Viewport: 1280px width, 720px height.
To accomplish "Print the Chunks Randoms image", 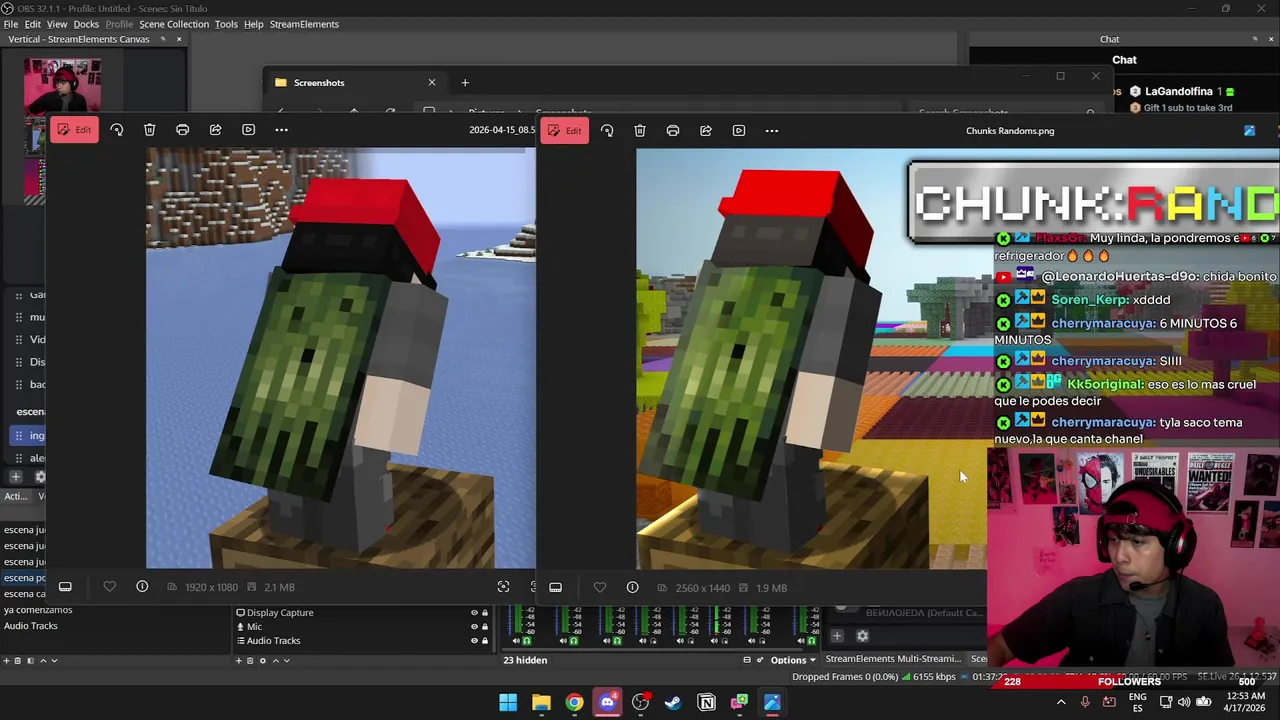I will (673, 130).
